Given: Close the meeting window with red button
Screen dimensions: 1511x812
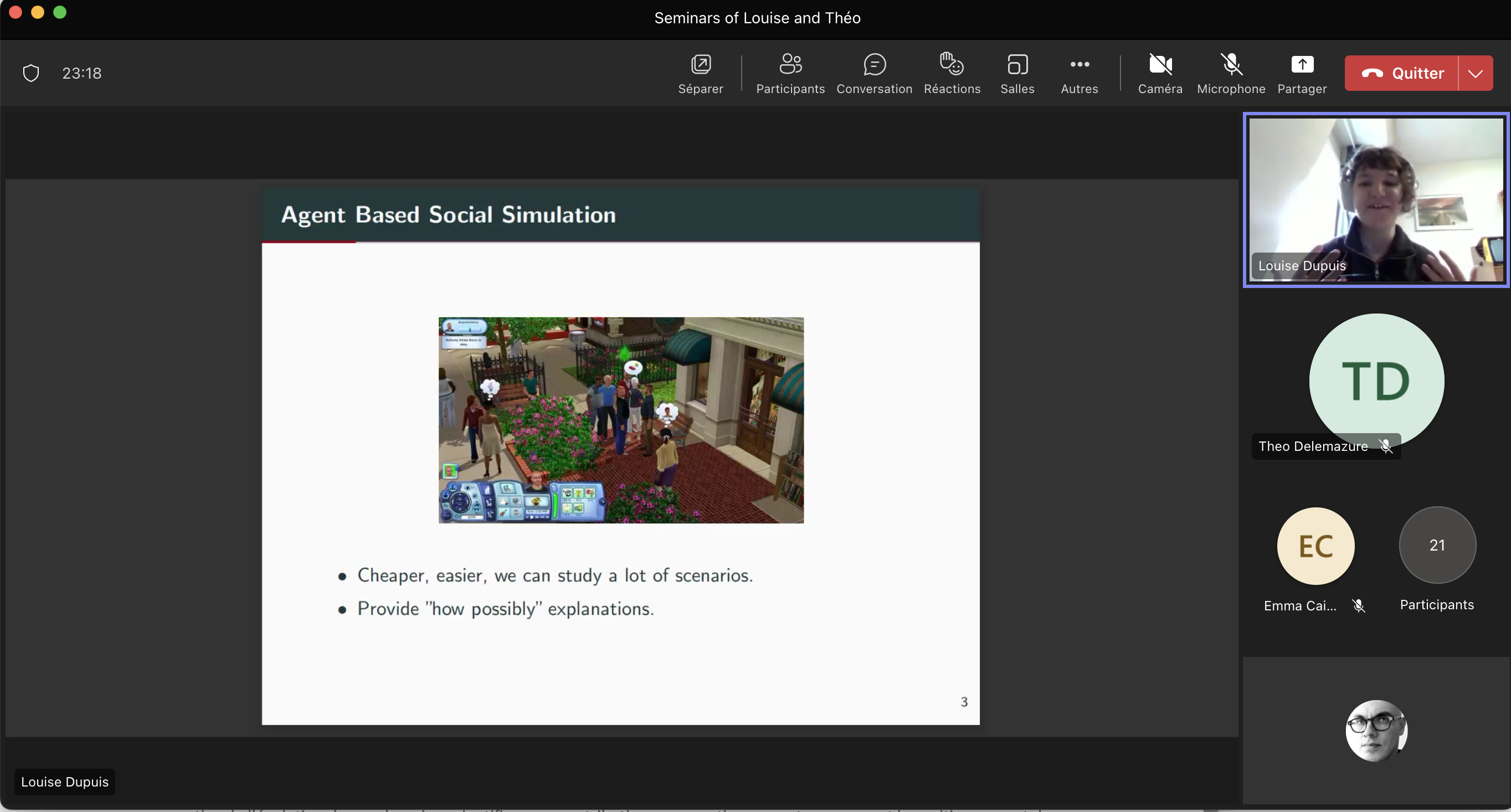Looking at the screenshot, I should click(x=16, y=12).
